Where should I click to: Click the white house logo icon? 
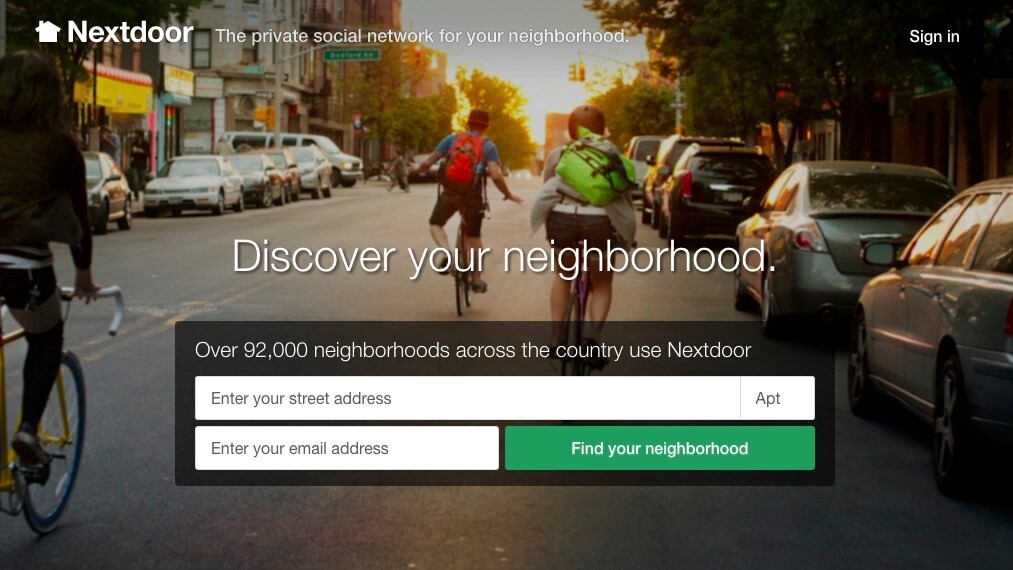point(48,32)
